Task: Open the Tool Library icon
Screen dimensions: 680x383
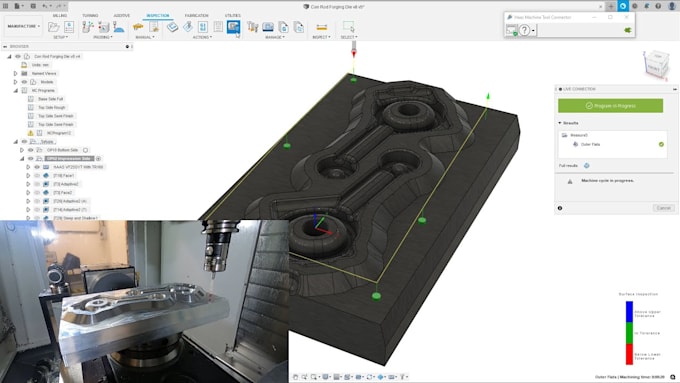Action: click(253, 27)
